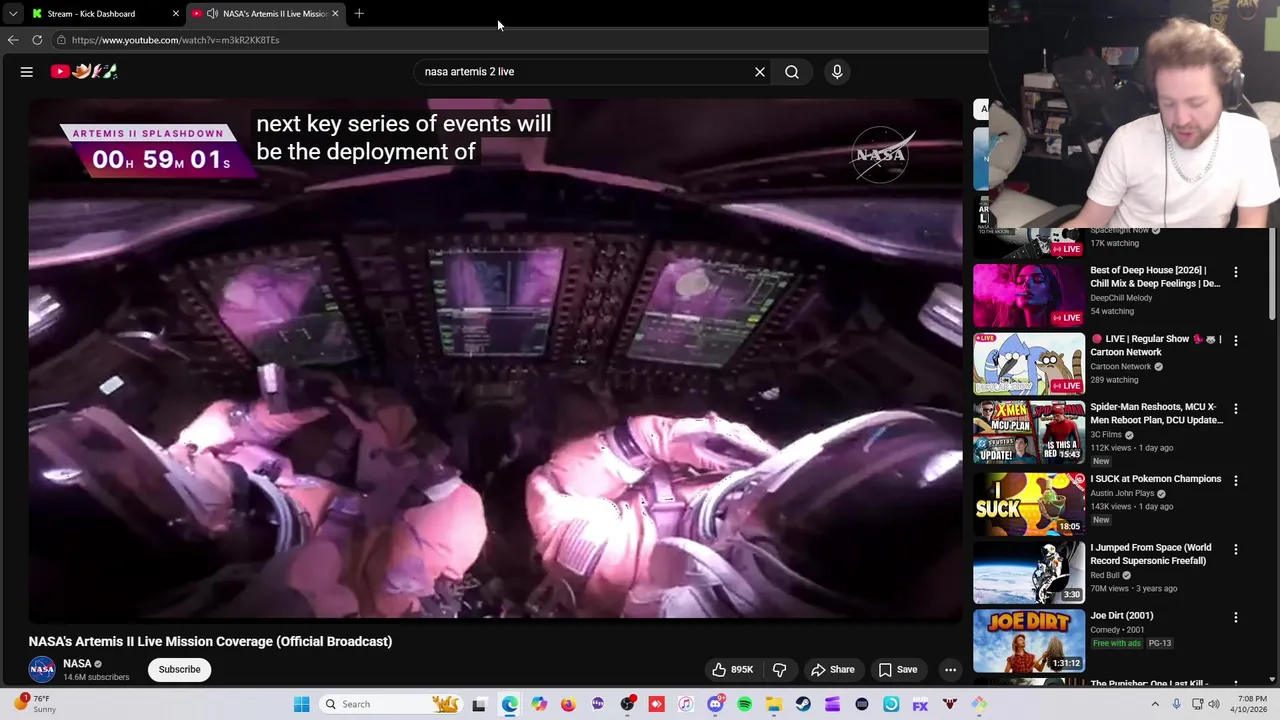This screenshot has width=1280, height=720.
Task: Open options for Joe Dirt movie
Action: coord(1235,617)
